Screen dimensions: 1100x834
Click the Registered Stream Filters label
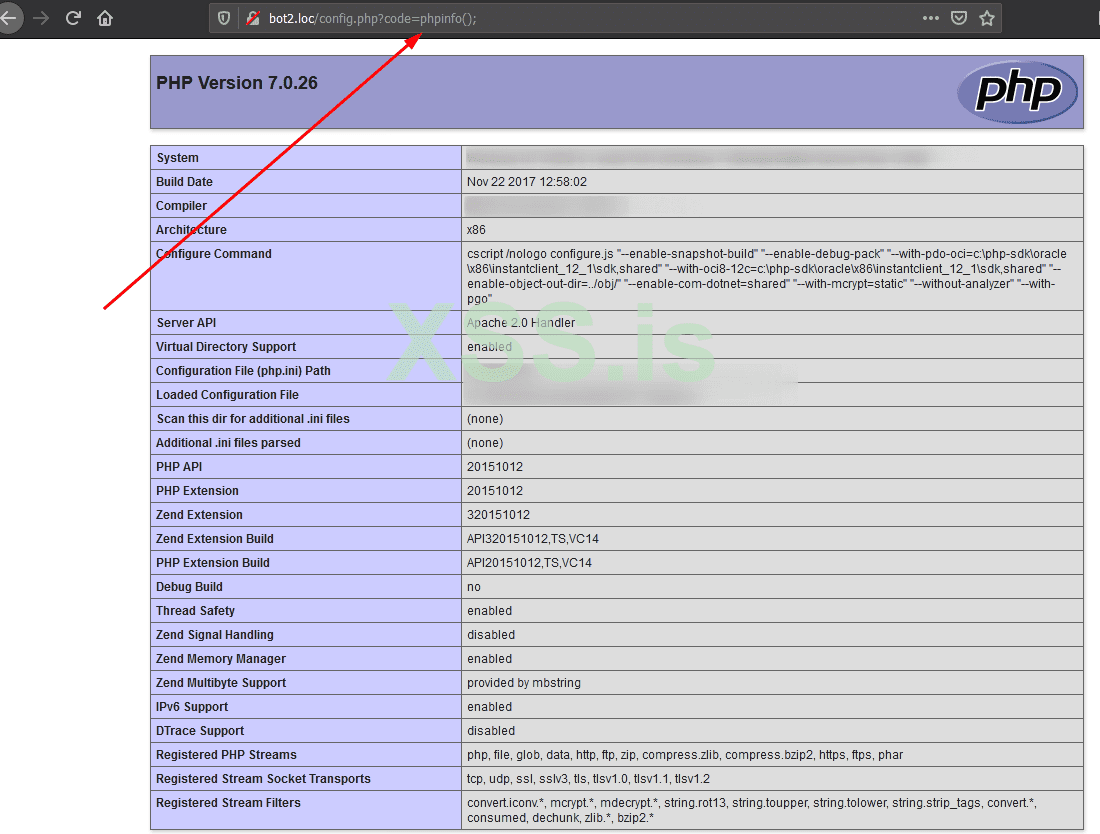[x=228, y=802]
